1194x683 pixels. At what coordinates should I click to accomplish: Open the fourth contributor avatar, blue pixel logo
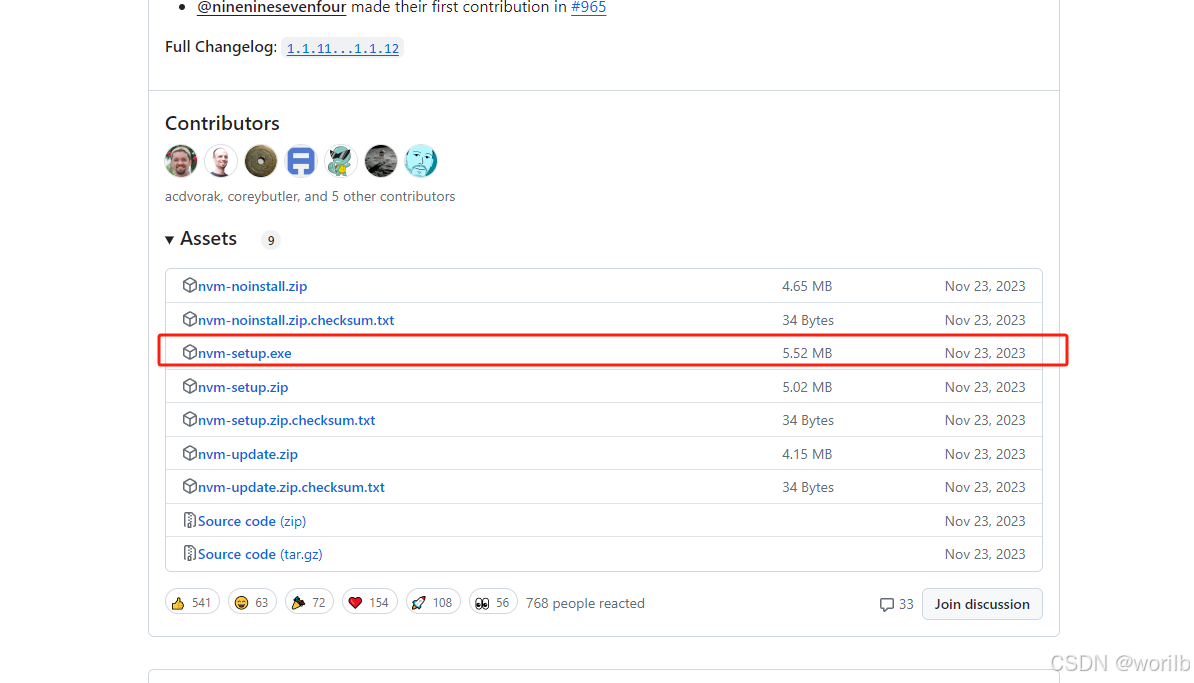pos(301,161)
